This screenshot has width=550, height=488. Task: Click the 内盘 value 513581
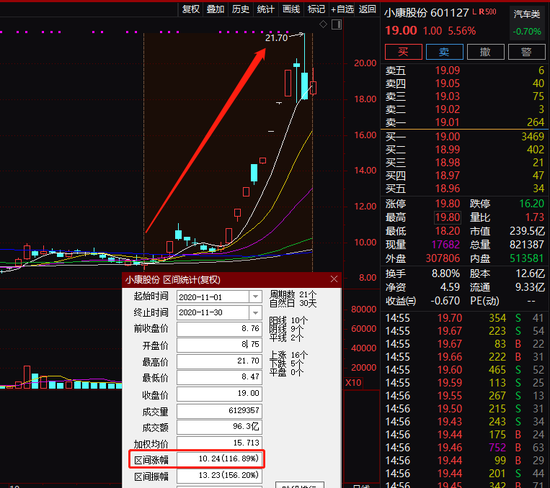[x=527, y=258]
